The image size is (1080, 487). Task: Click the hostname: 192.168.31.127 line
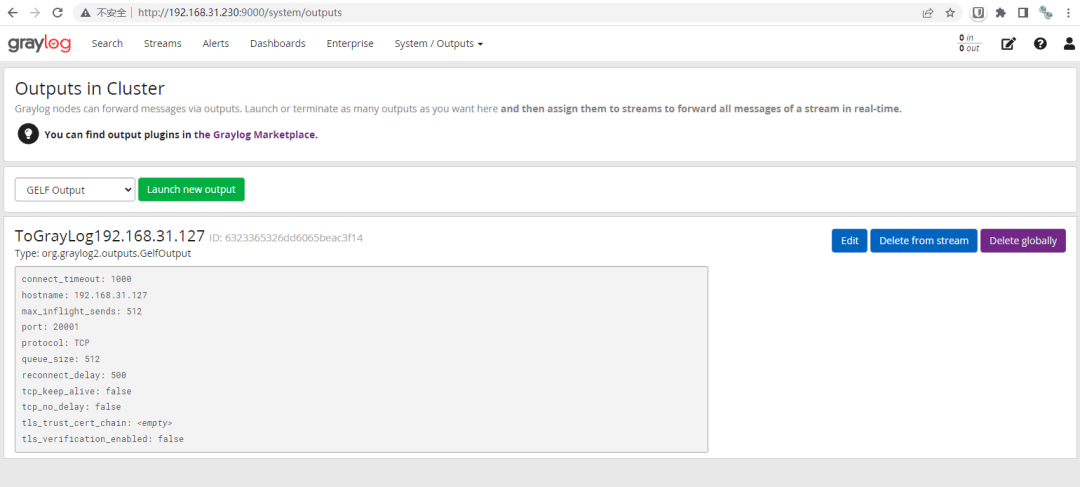coord(85,295)
